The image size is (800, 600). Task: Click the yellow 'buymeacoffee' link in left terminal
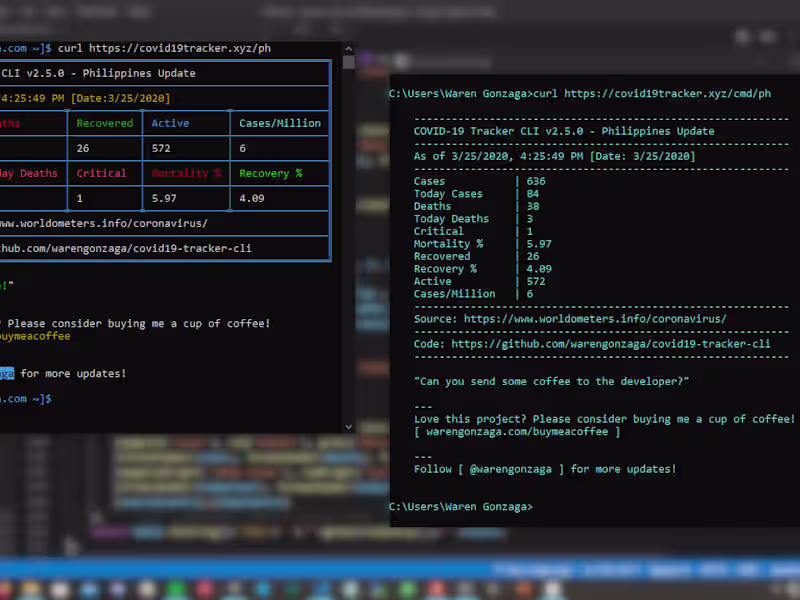pos(35,336)
